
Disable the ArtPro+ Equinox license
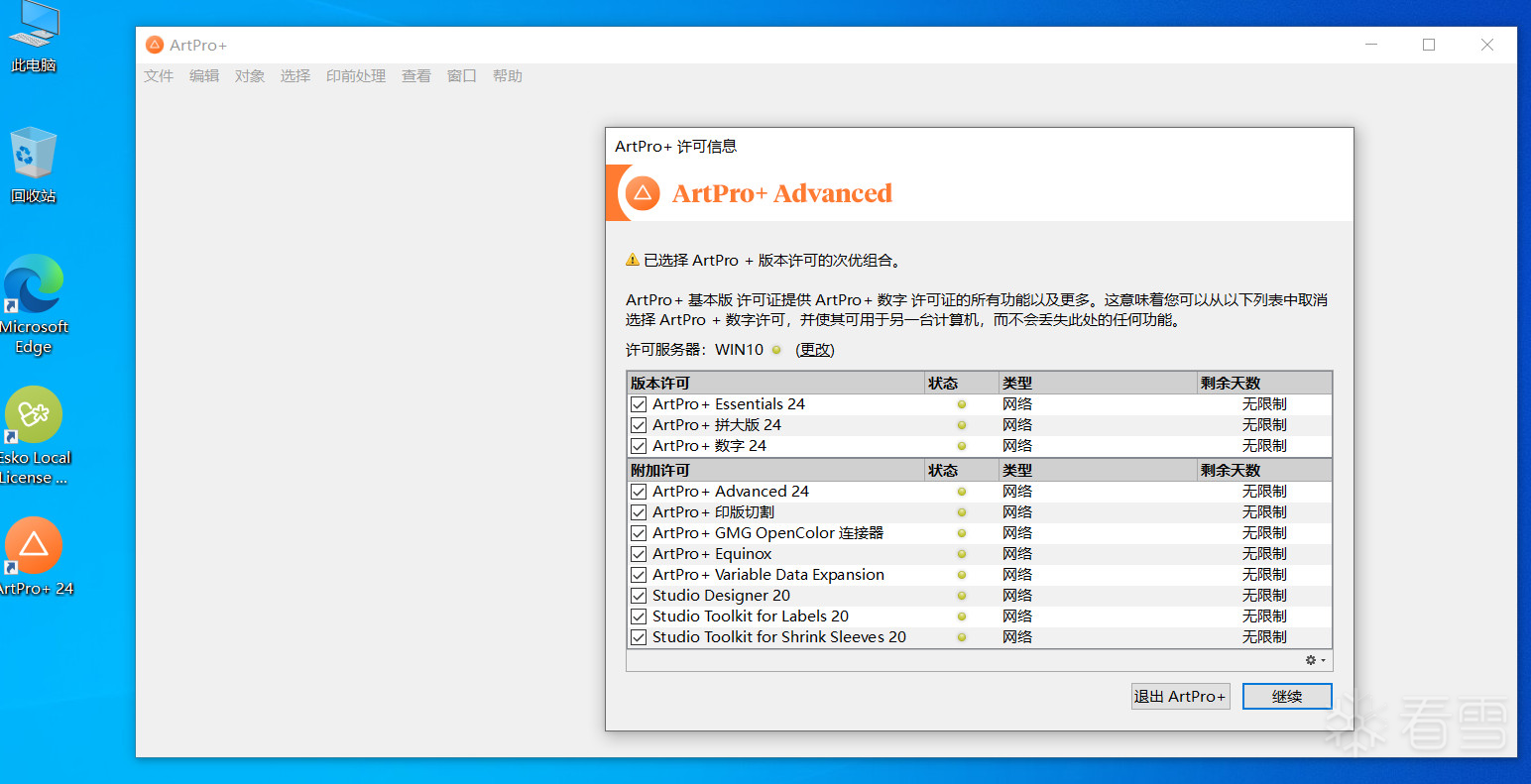(639, 554)
